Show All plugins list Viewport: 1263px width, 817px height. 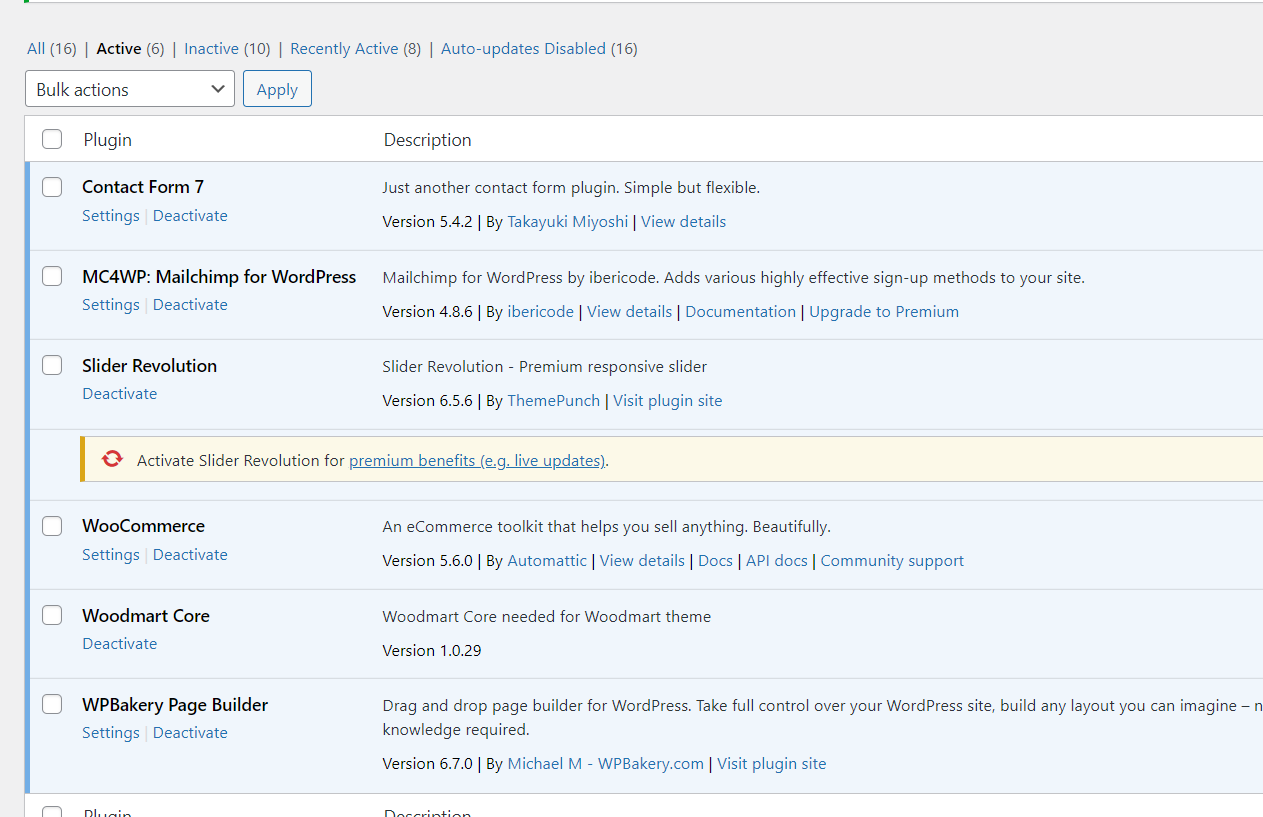pos(36,49)
